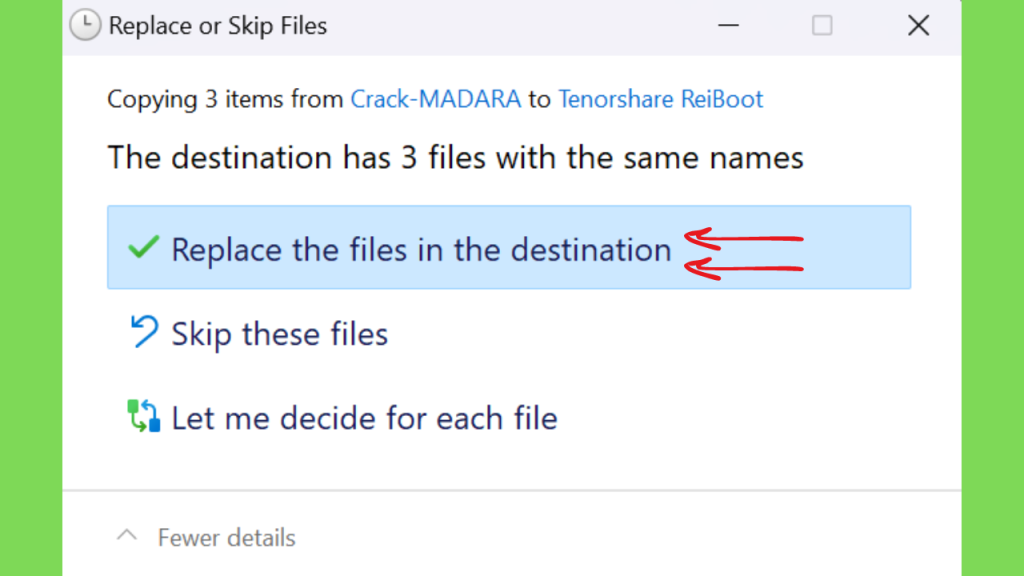Click the Replace or Skip Files title text
Viewport: 1024px width, 576px height.
pos(217,26)
